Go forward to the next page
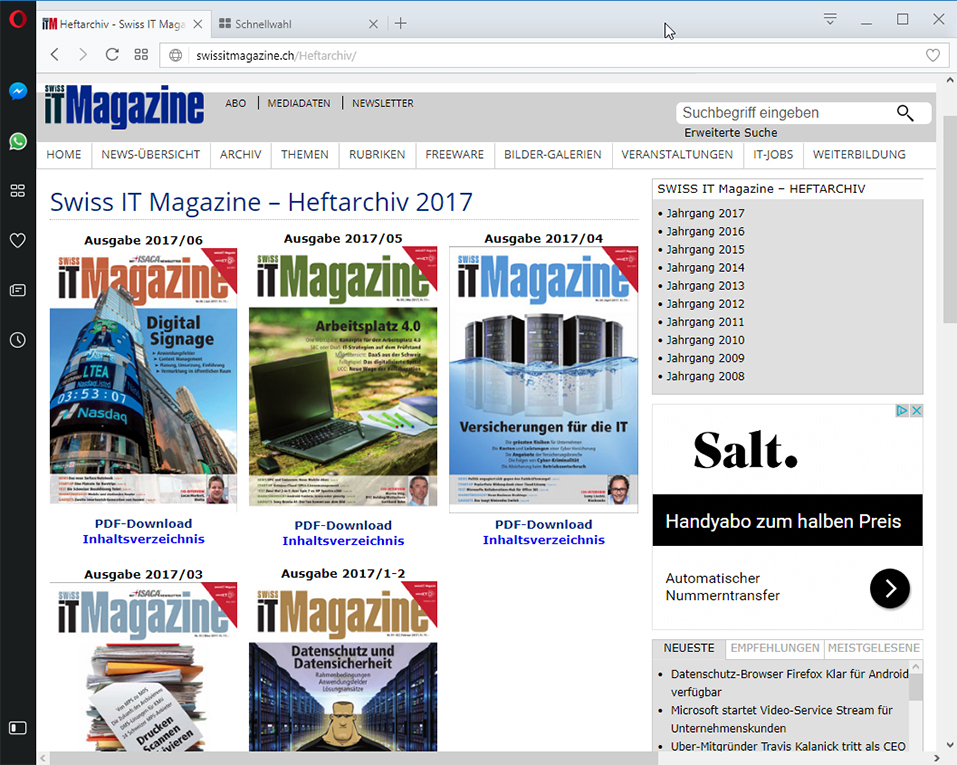This screenshot has width=957, height=765. [83, 55]
